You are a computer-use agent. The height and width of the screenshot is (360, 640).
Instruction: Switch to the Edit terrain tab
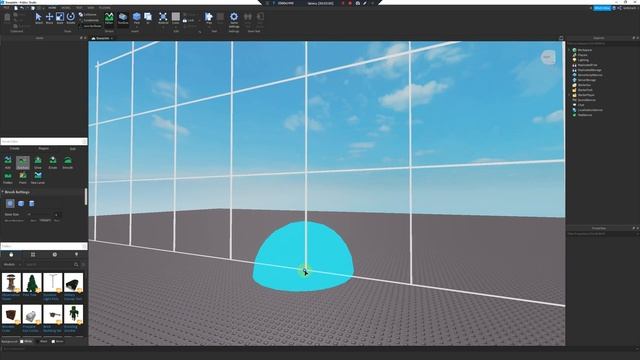(x=73, y=149)
